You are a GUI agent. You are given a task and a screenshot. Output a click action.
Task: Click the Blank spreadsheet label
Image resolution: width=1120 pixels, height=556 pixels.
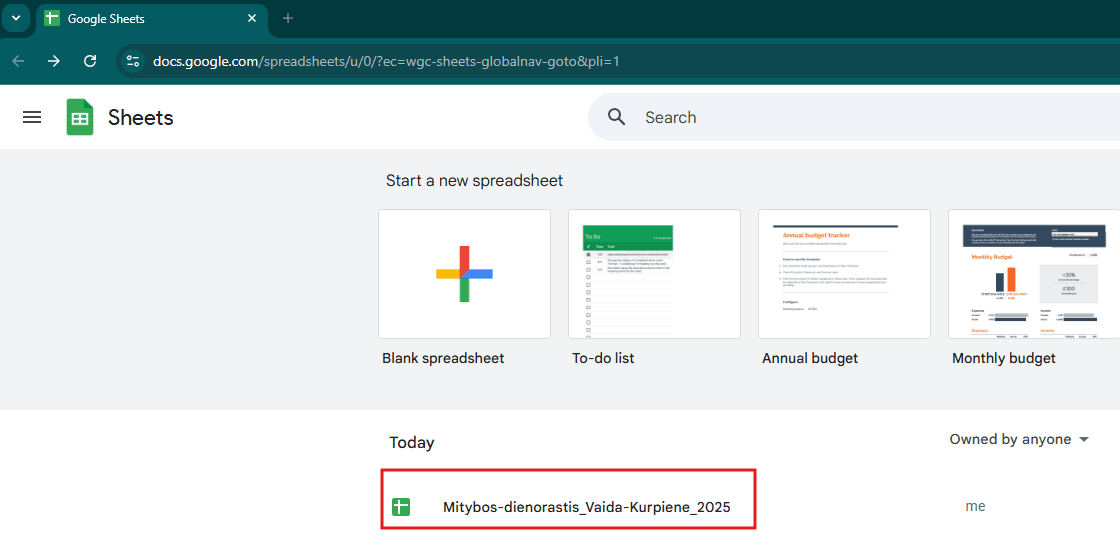click(x=443, y=358)
